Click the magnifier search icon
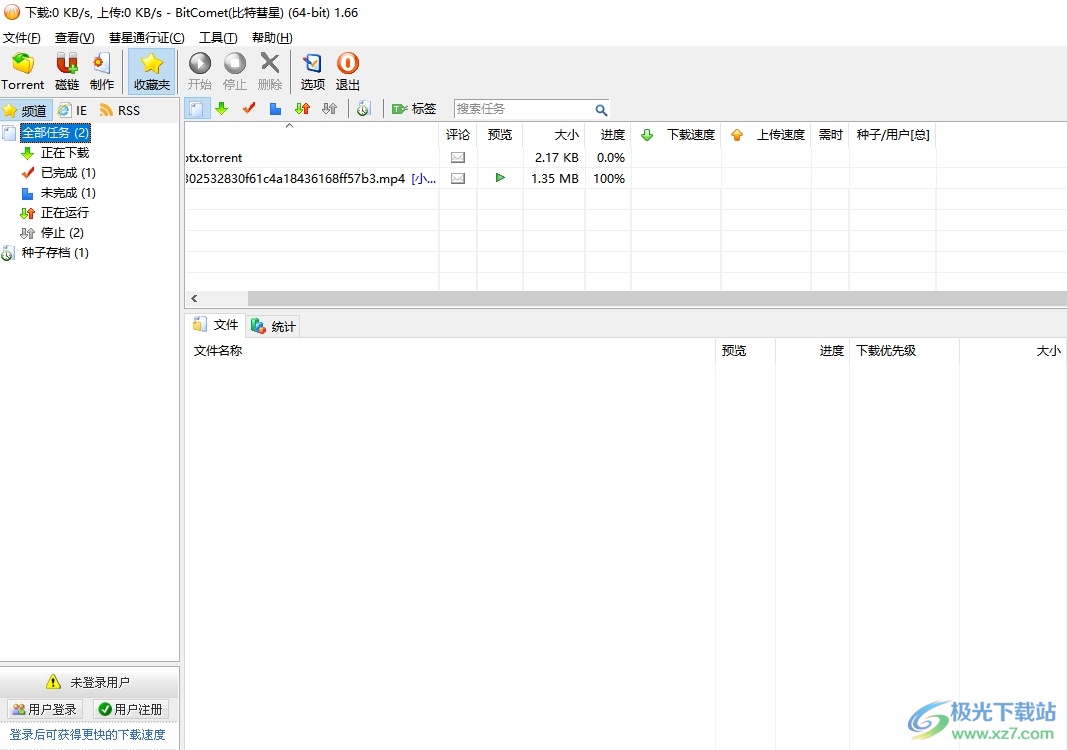 pos(601,110)
